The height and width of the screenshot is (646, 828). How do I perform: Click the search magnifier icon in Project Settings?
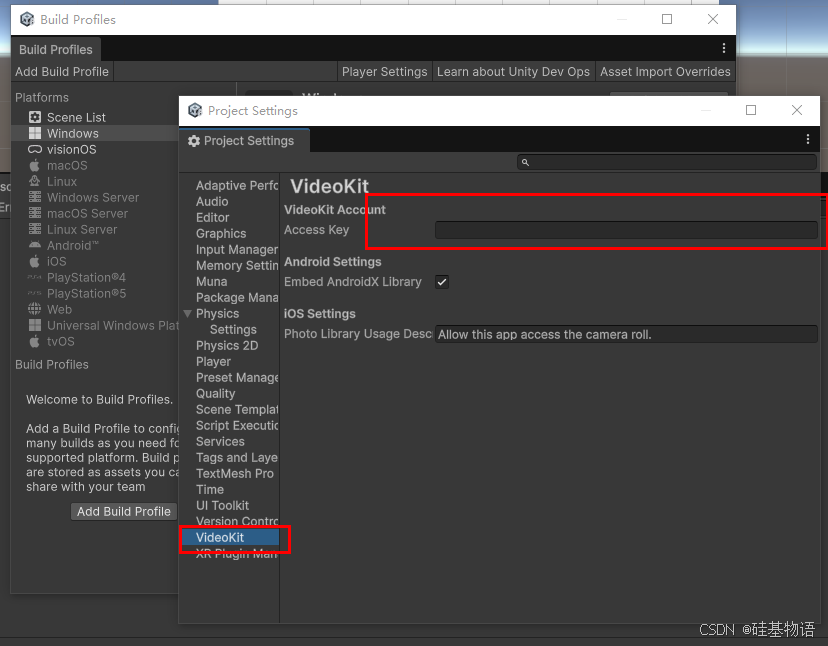(x=525, y=162)
